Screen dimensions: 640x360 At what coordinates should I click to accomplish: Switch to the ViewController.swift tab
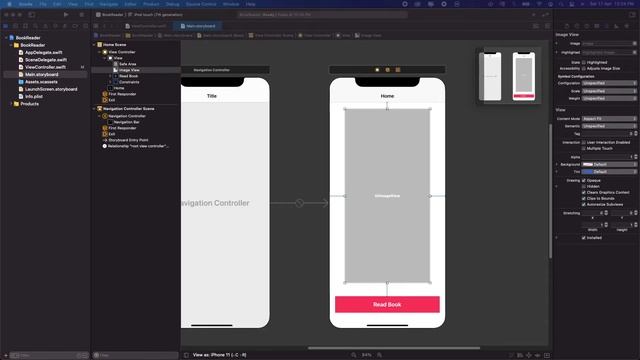[x=146, y=26]
